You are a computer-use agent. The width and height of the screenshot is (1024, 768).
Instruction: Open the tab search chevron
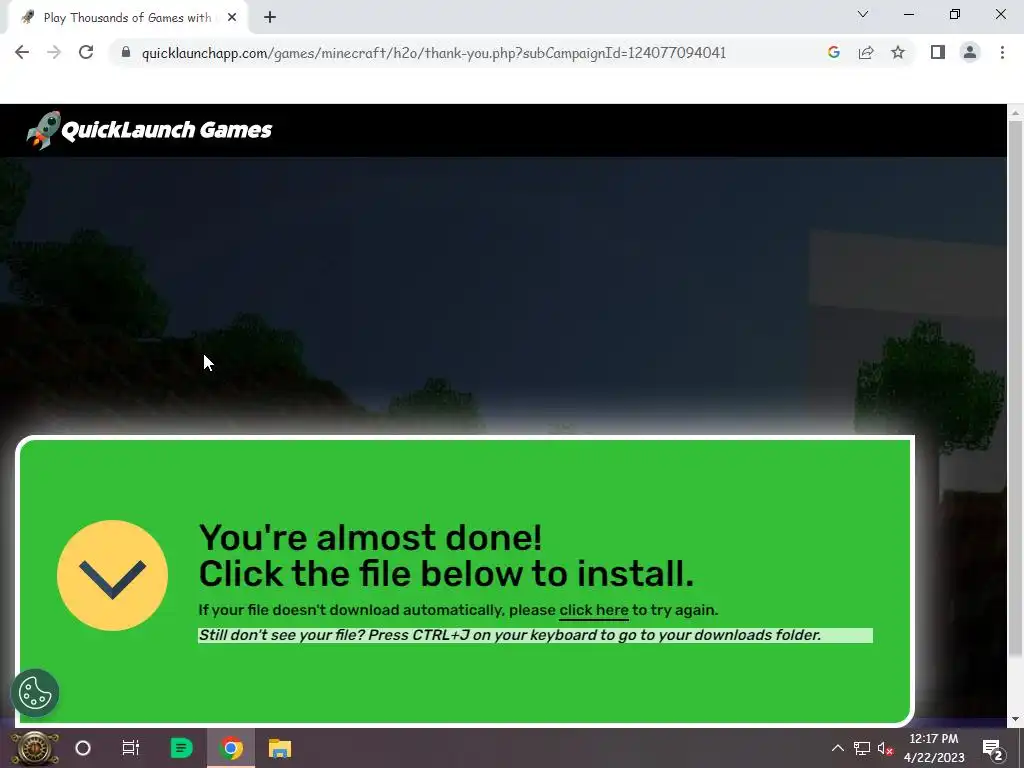point(863,14)
